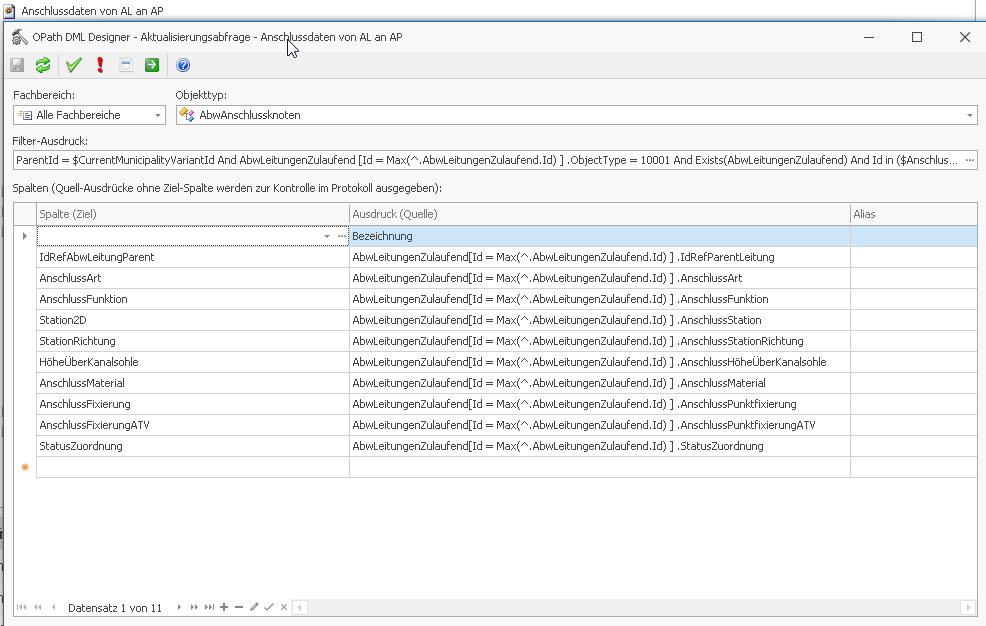Screen dimensions: 986x626
Task: Click the red exclamation mark icon
Action: (100, 65)
